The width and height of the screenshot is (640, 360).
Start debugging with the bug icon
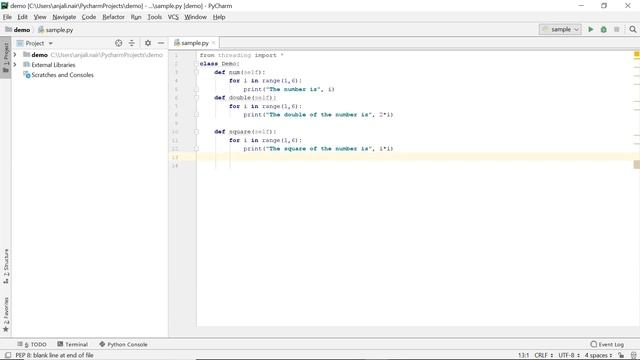(603, 29)
